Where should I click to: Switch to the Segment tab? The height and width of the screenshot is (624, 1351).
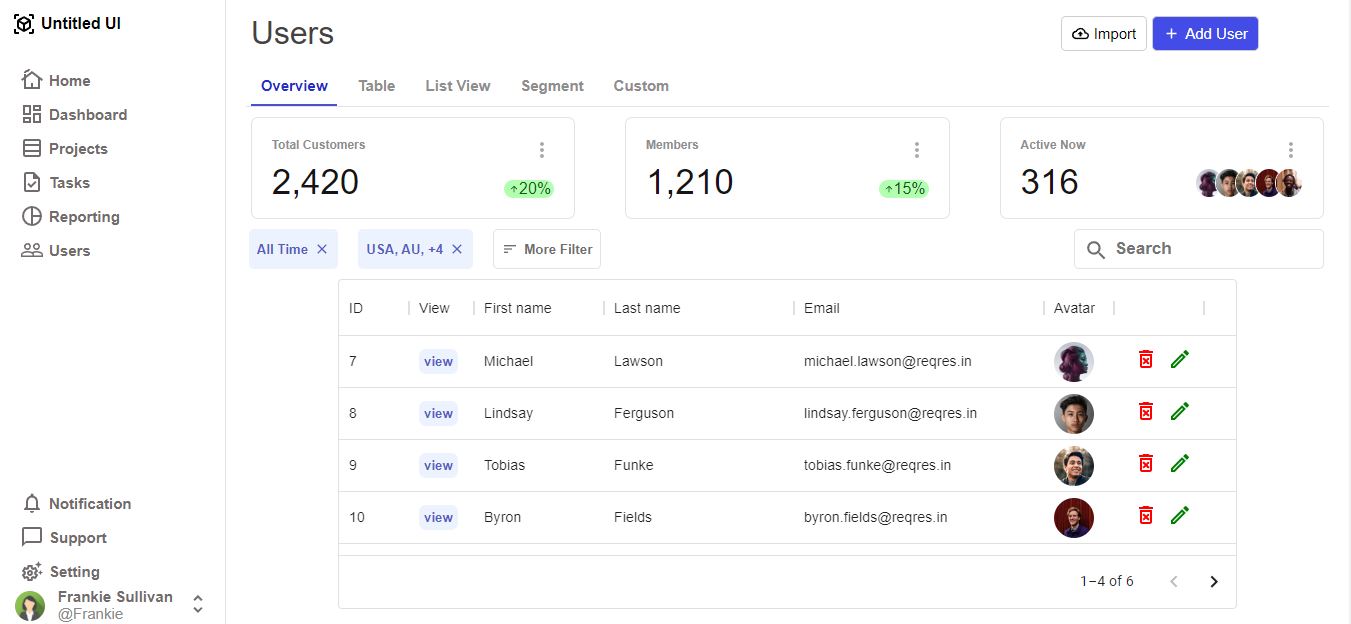[552, 86]
